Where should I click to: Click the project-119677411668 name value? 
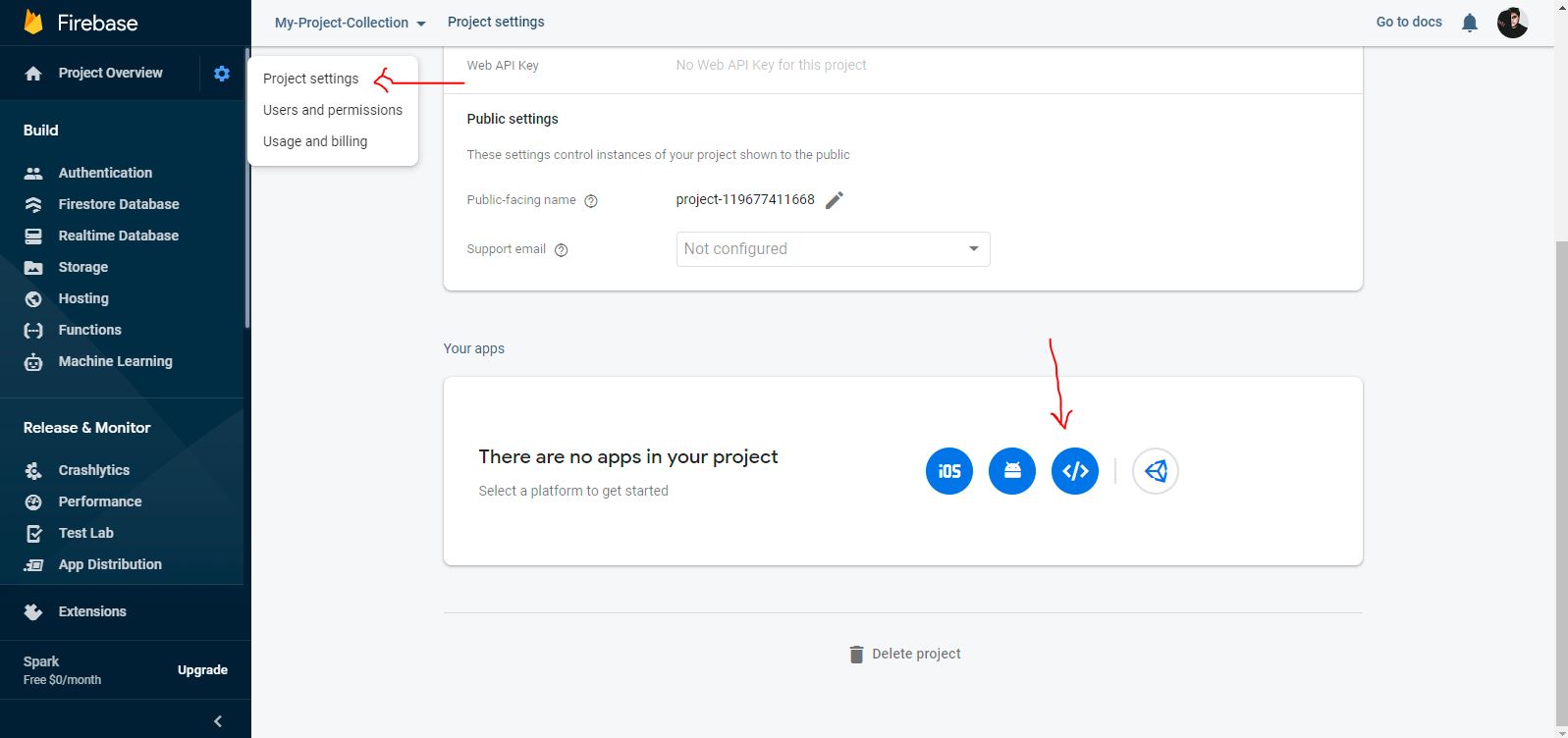coord(745,199)
